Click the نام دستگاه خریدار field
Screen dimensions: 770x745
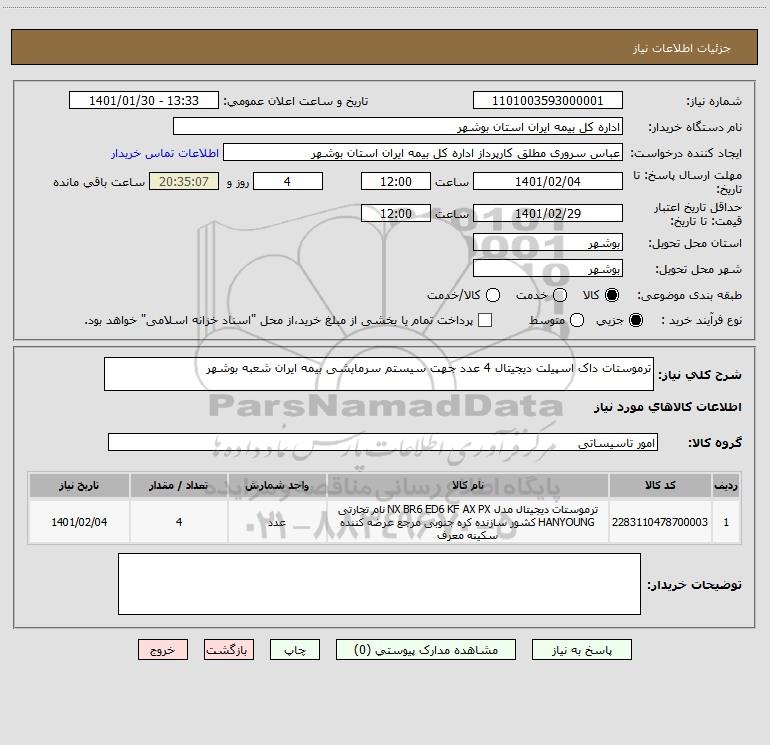coord(398,127)
